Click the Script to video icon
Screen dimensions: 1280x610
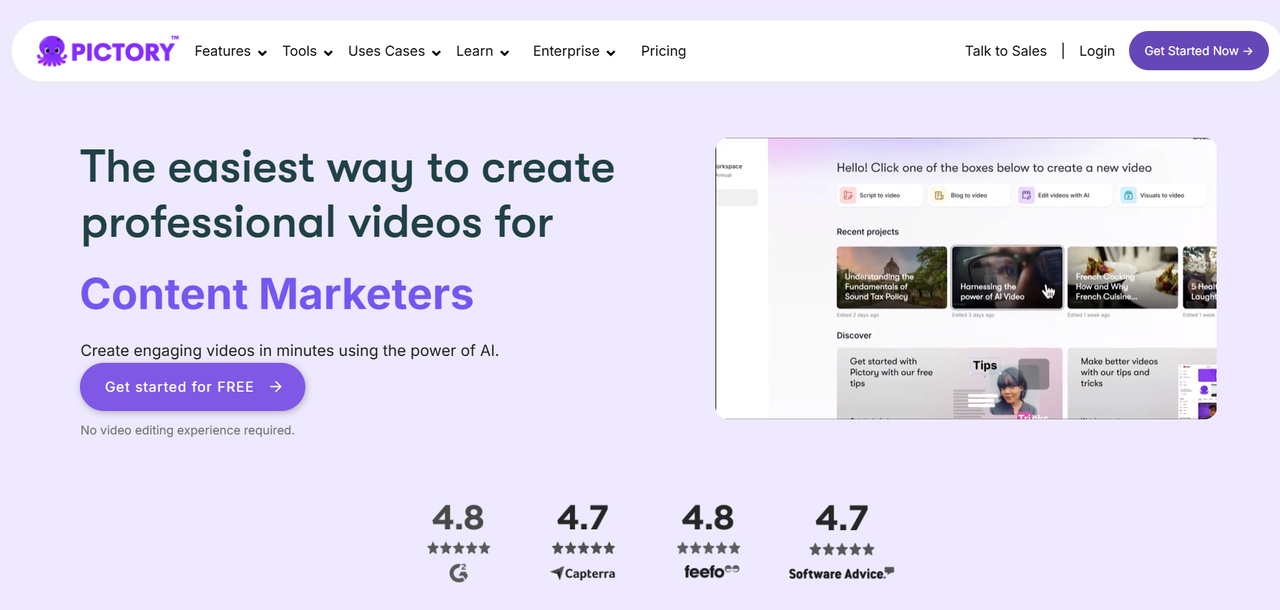[848, 196]
